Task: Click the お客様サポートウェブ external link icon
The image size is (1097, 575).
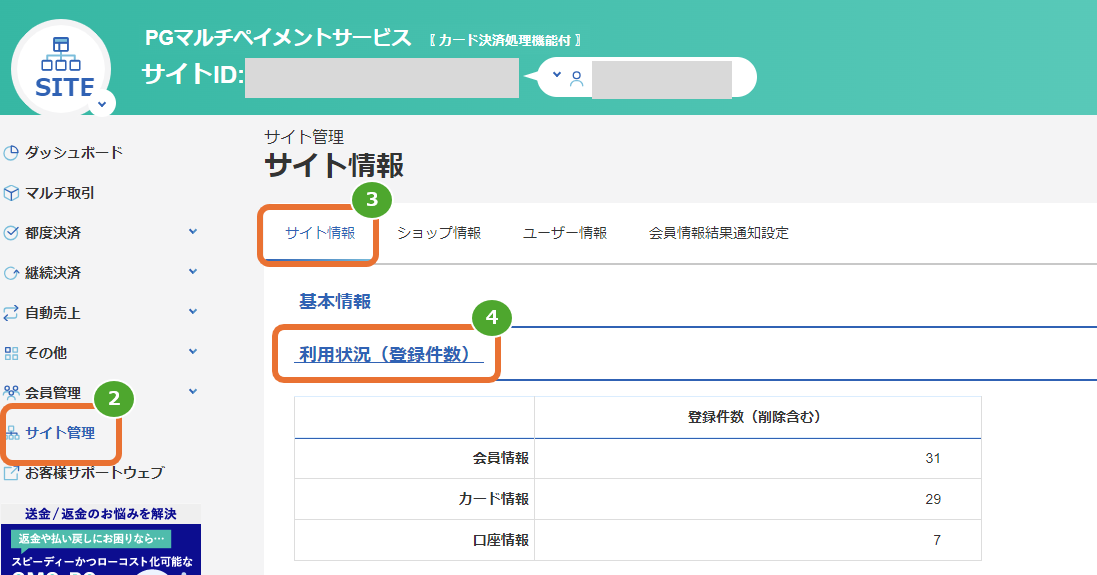Action: coord(11,474)
